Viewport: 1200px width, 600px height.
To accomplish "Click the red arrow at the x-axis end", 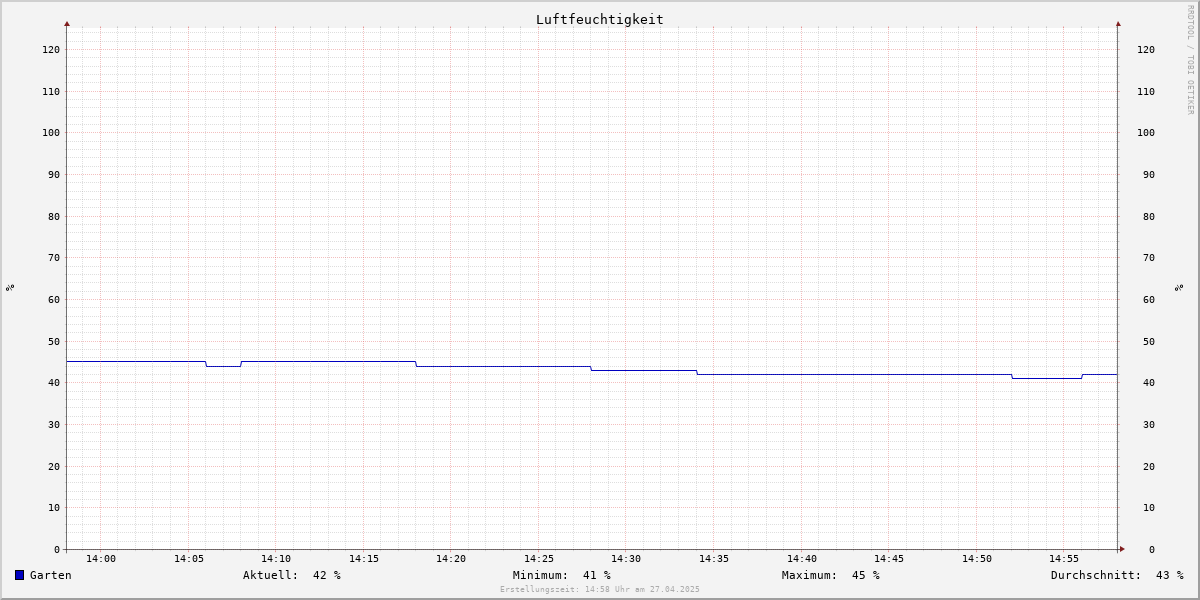I will point(1122,548).
